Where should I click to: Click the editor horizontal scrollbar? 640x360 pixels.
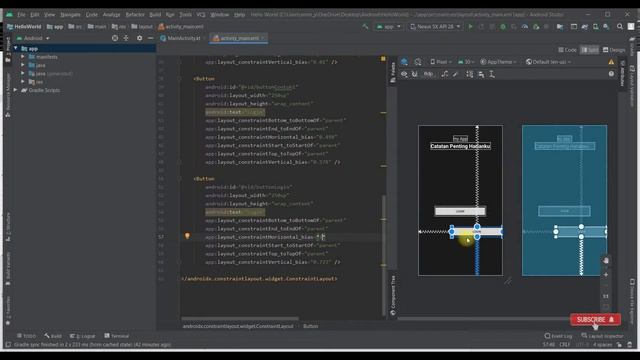pyautogui.click(x=240, y=318)
